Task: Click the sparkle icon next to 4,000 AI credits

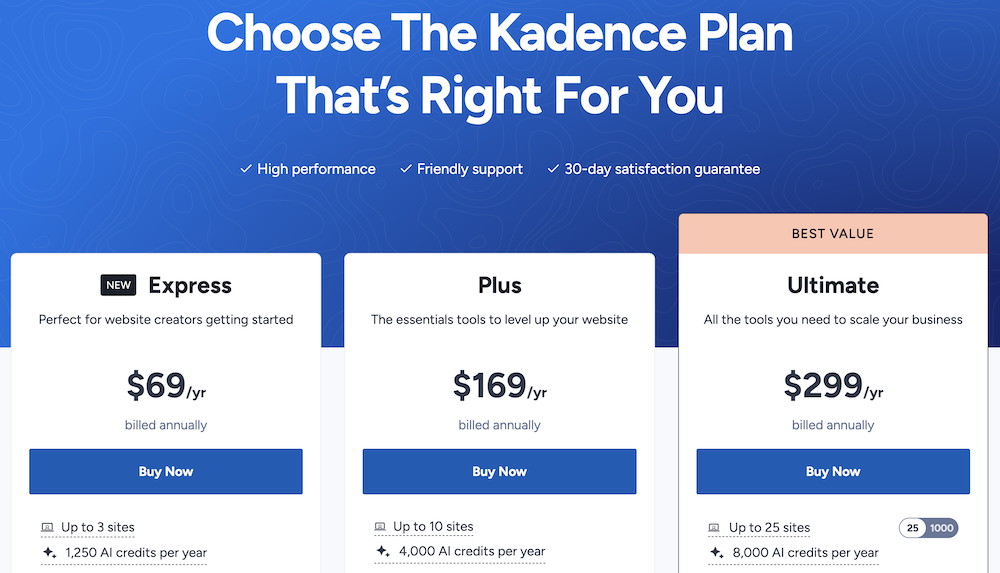Action: click(381, 551)
